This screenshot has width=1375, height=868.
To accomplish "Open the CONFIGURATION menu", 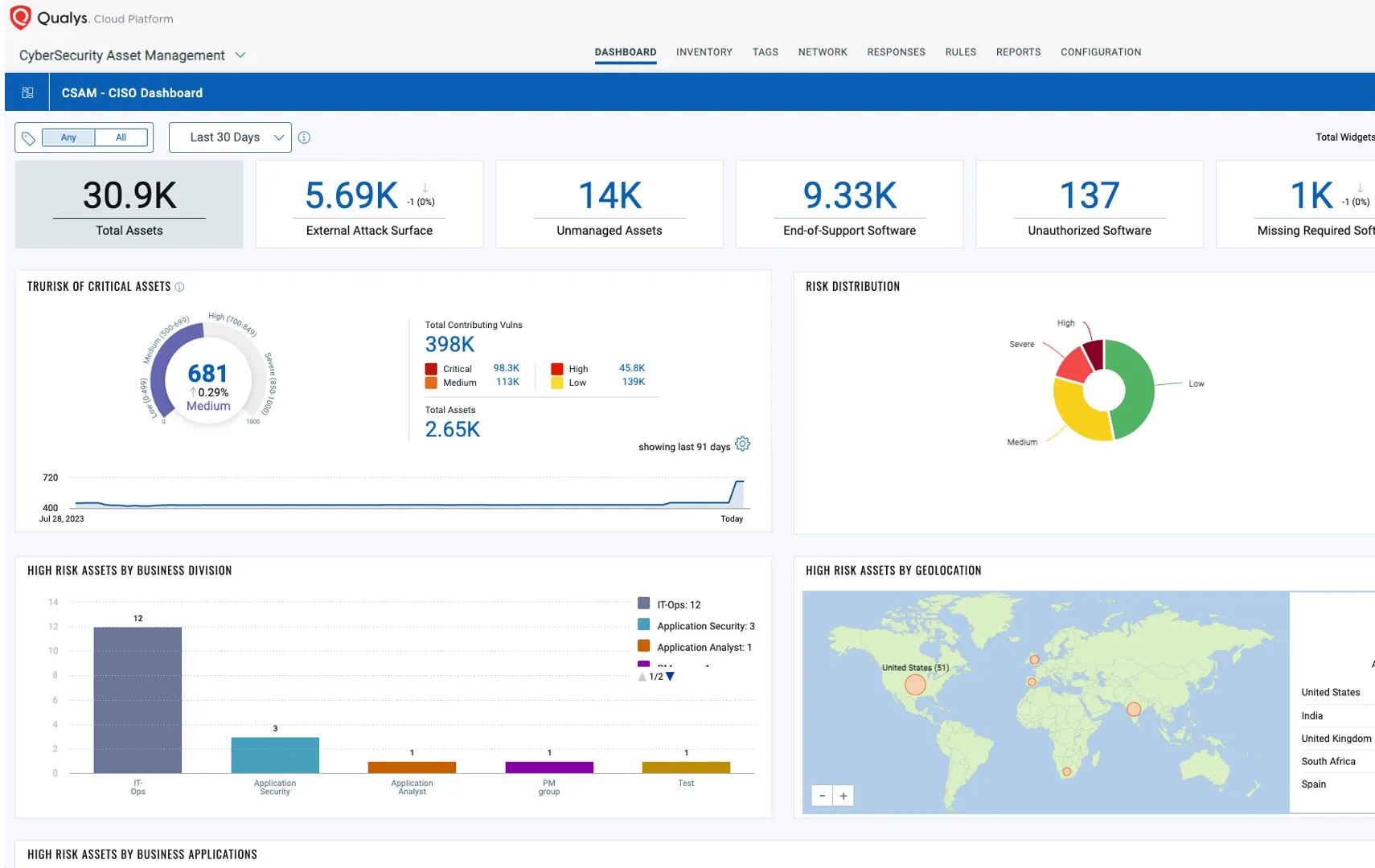I will pos(1101,51).
